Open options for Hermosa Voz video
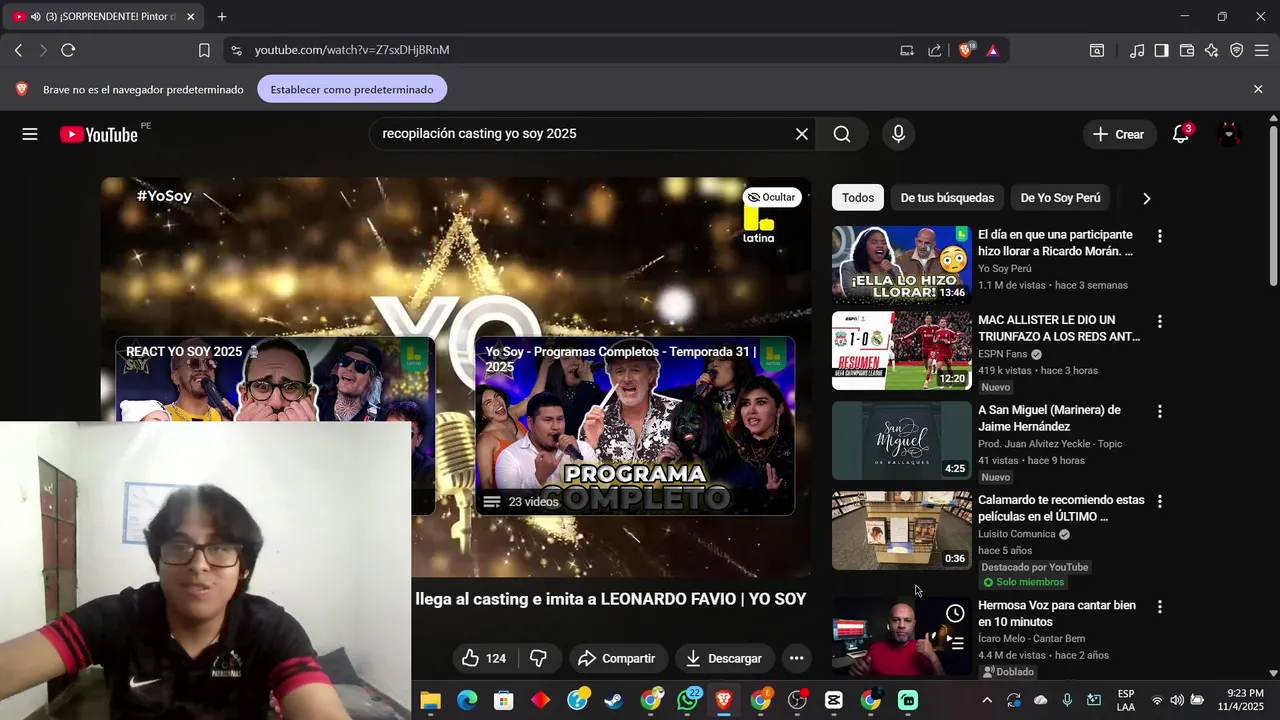The height and width of the screenshot is (720, 1280). (1160, 607)
